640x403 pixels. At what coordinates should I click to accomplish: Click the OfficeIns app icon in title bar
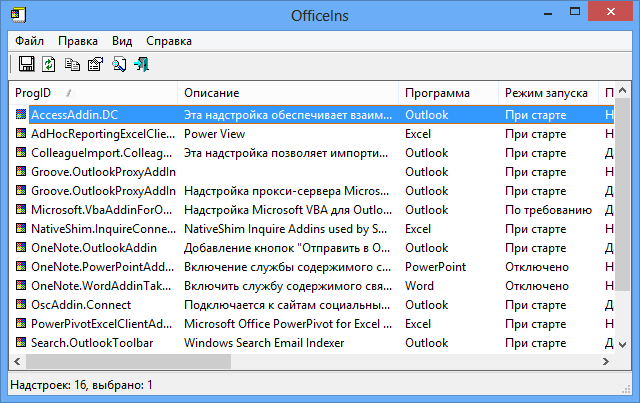(18, 15)
